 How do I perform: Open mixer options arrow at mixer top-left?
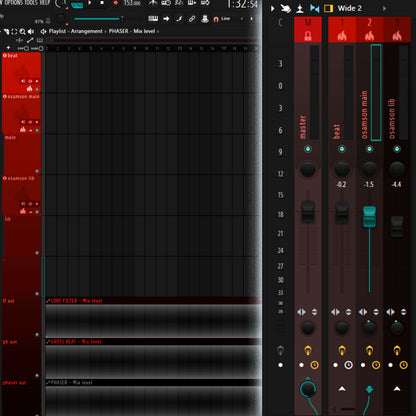point(272,8)
